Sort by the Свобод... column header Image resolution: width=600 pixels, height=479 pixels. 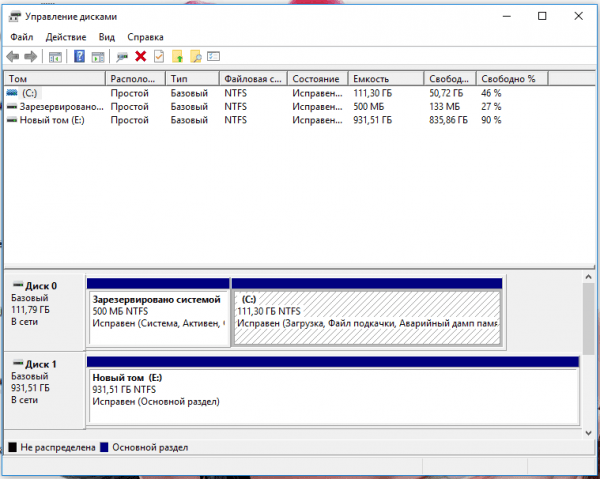click(x=450, y=79)
